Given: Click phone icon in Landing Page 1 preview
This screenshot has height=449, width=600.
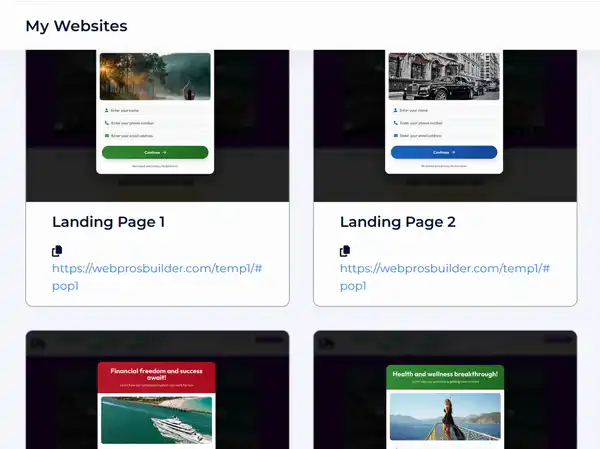Looking at the screenshot, I should click(106, 123).
